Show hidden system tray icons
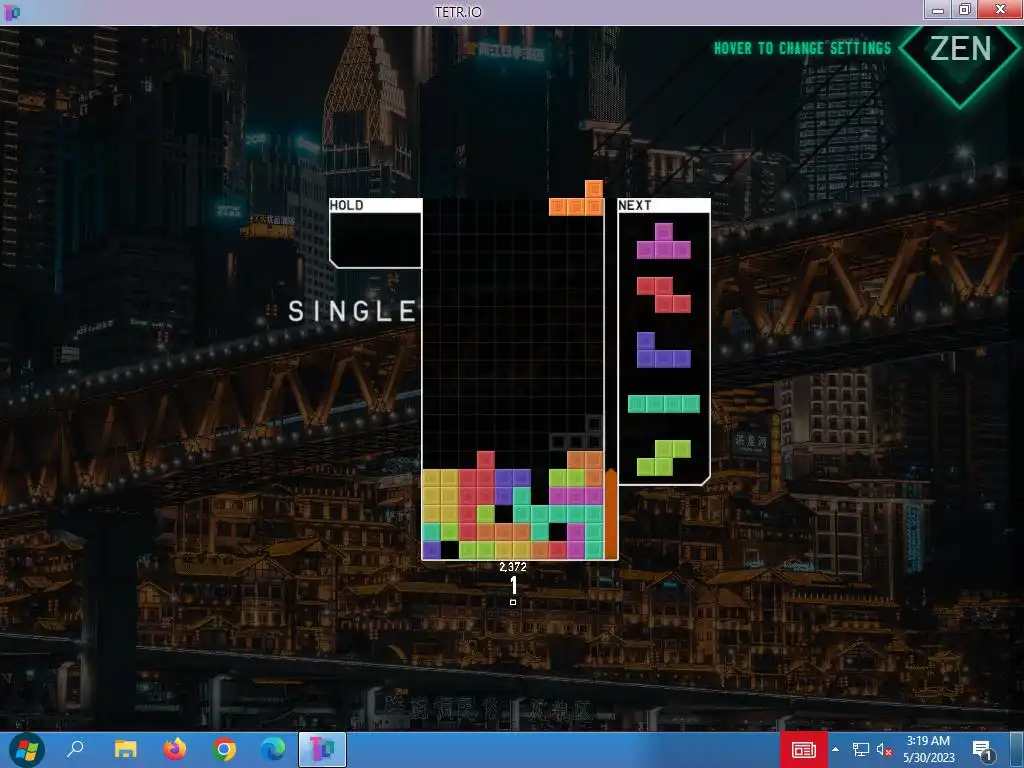This screenshot has height=768, width=1024. (835, 750)
